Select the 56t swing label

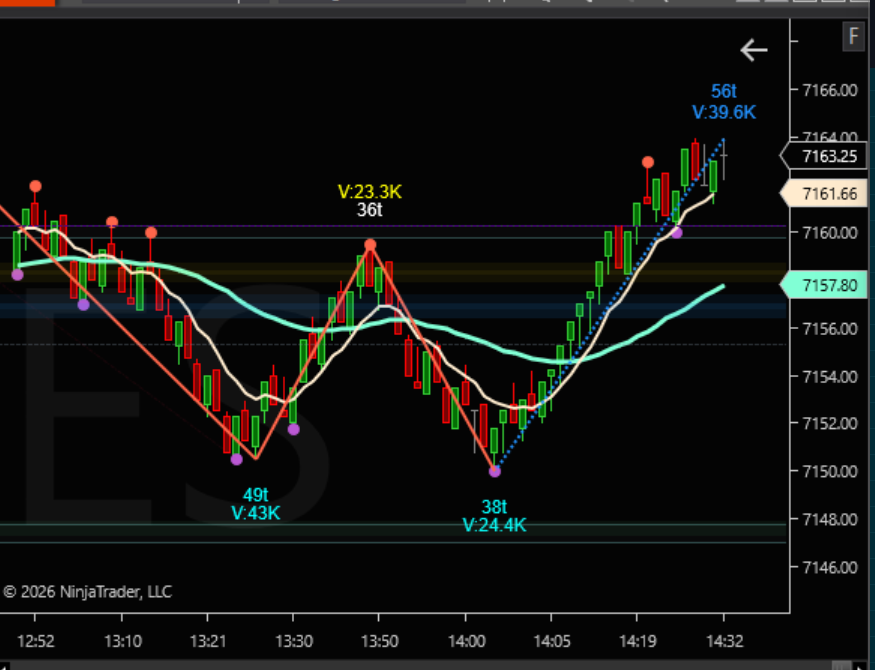pos(724,91)
